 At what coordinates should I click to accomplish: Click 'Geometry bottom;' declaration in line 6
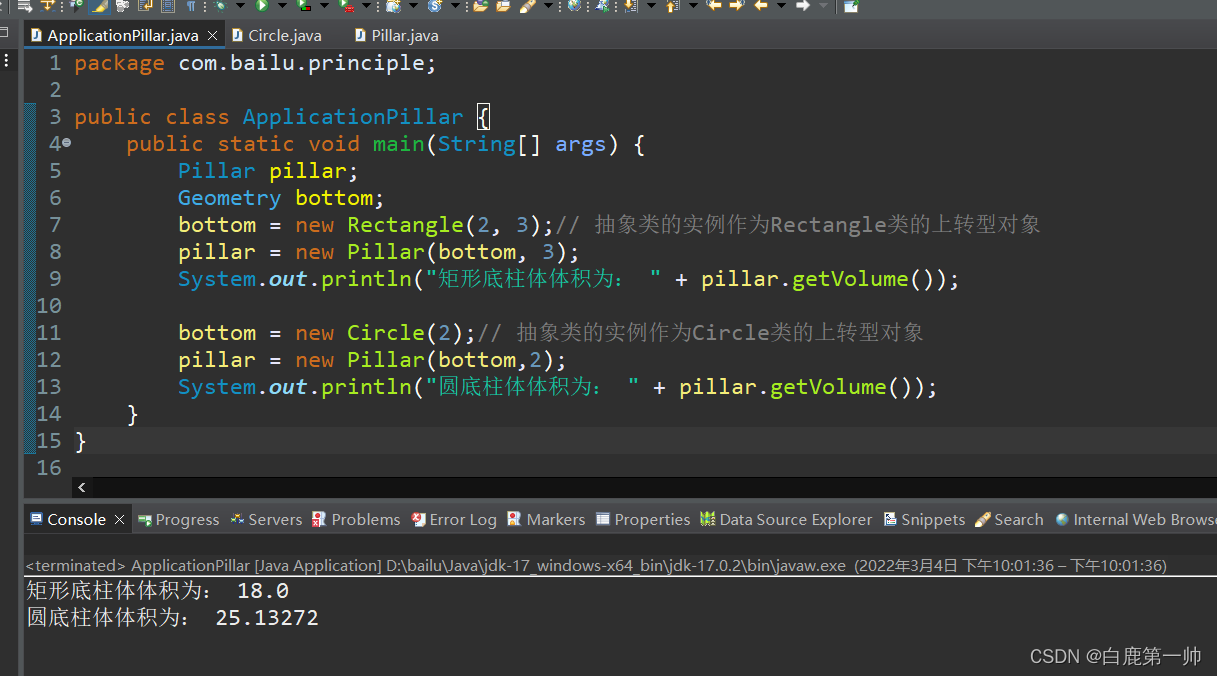tap(281, 198)
